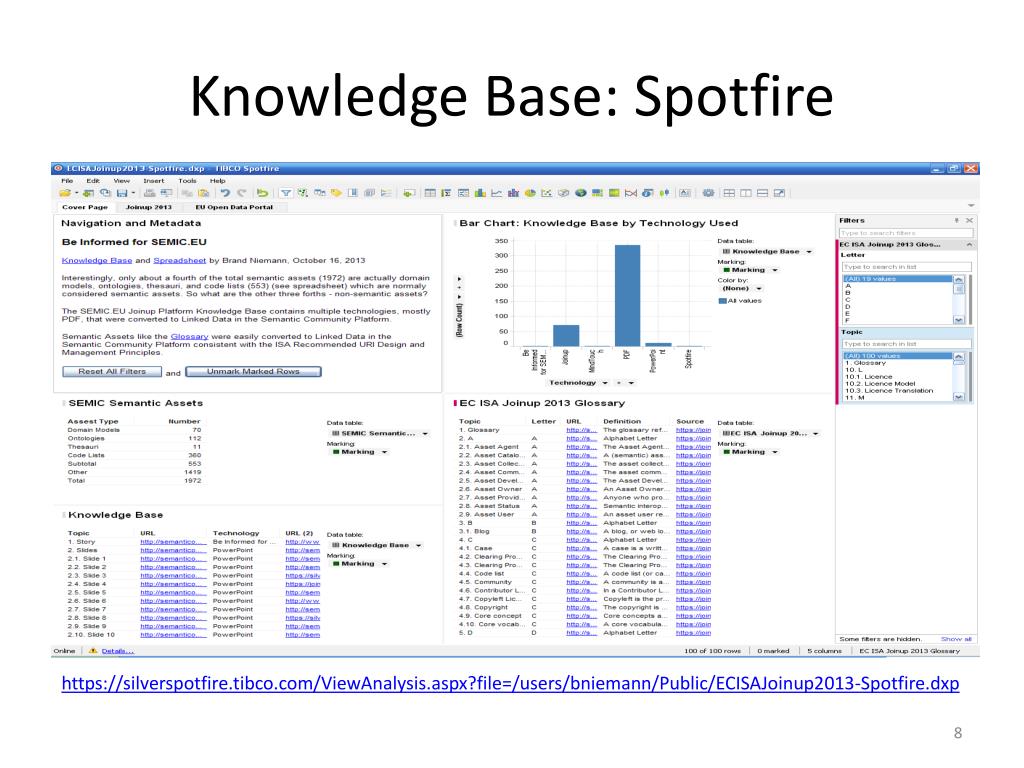Arrange visualizations side-by-side layout icon
This screenshot has height=768, width=1024.
746,193
